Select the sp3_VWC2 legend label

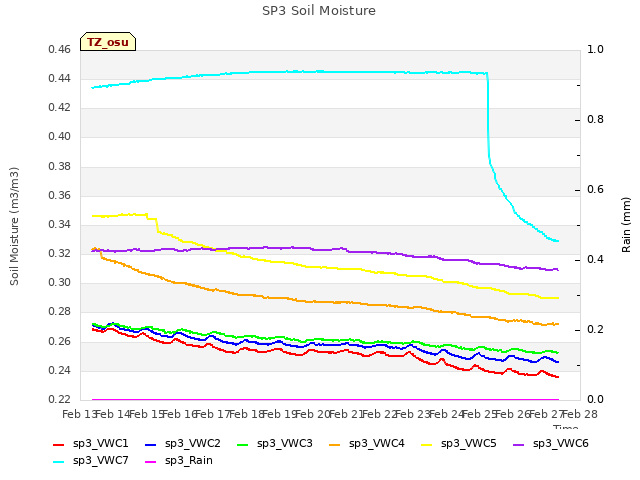(193, 444)
